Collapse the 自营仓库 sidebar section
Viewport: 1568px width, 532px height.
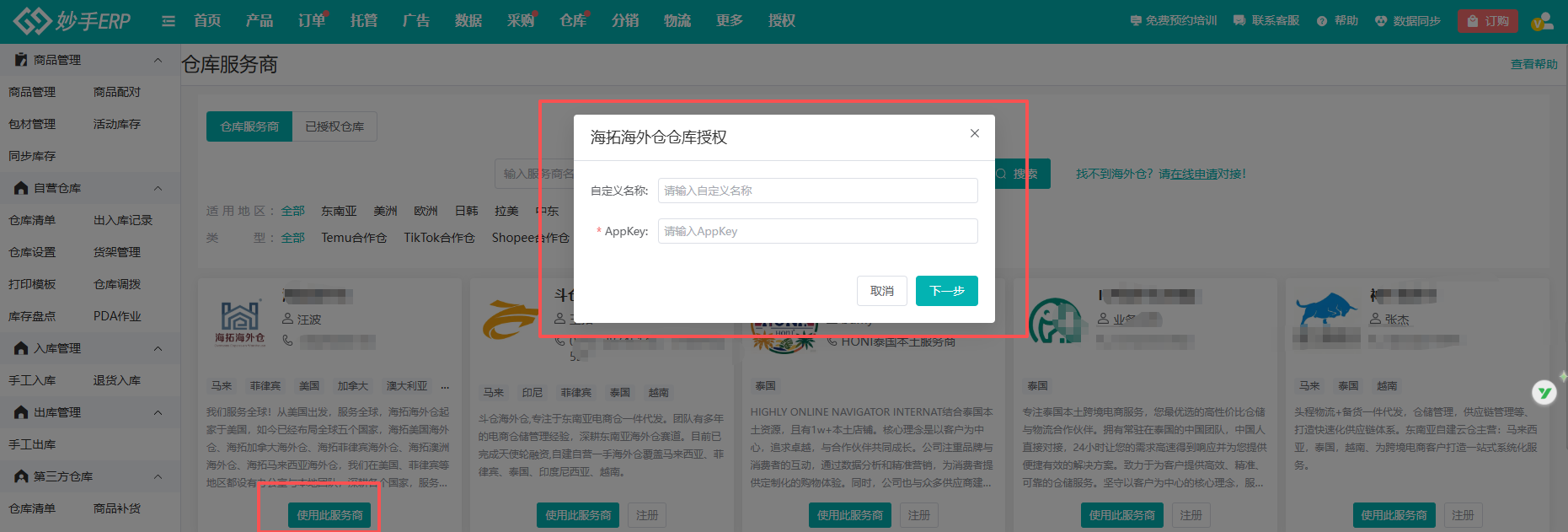158,188
